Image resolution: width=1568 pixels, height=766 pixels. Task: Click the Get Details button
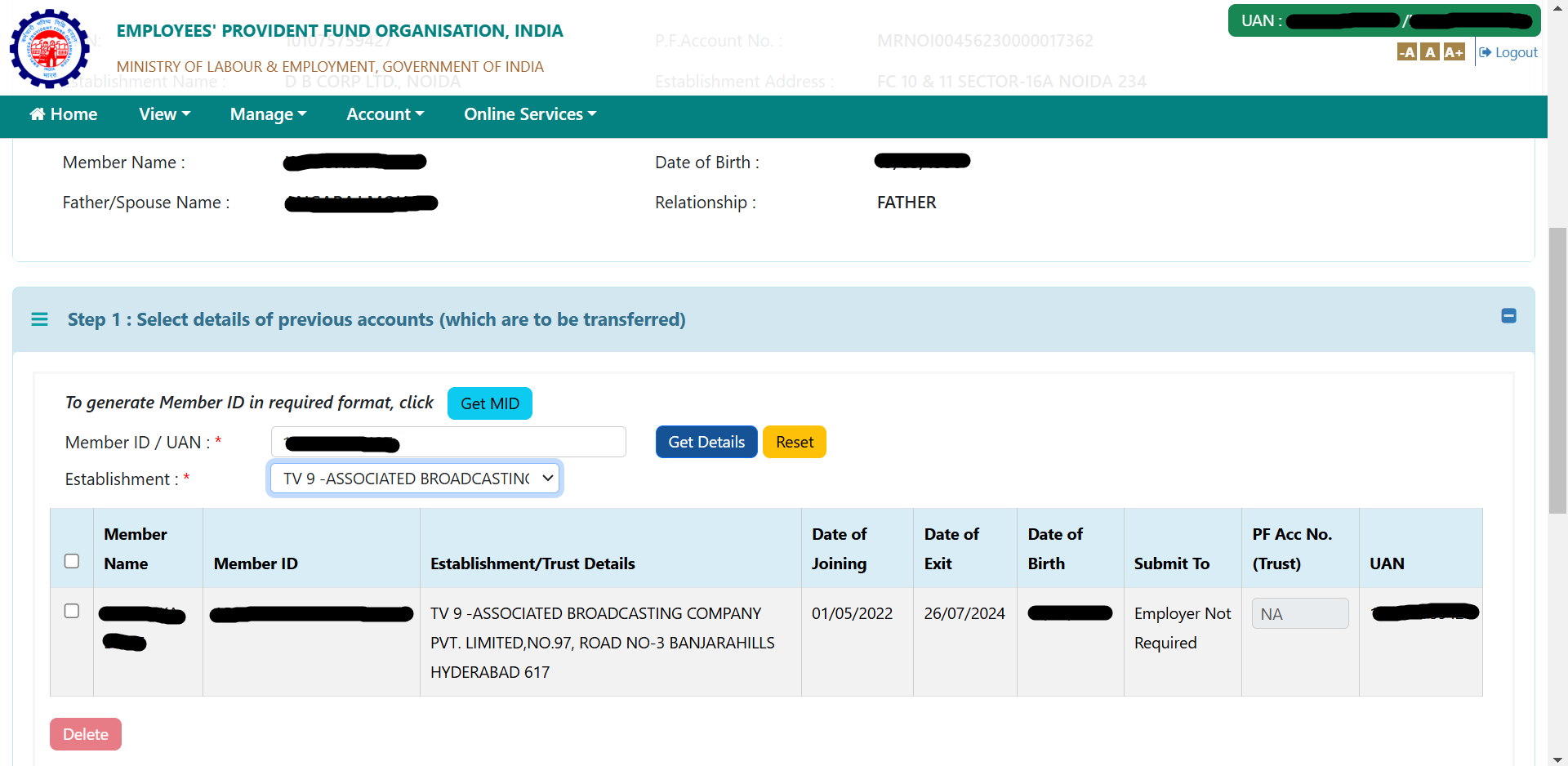(706, 442)
